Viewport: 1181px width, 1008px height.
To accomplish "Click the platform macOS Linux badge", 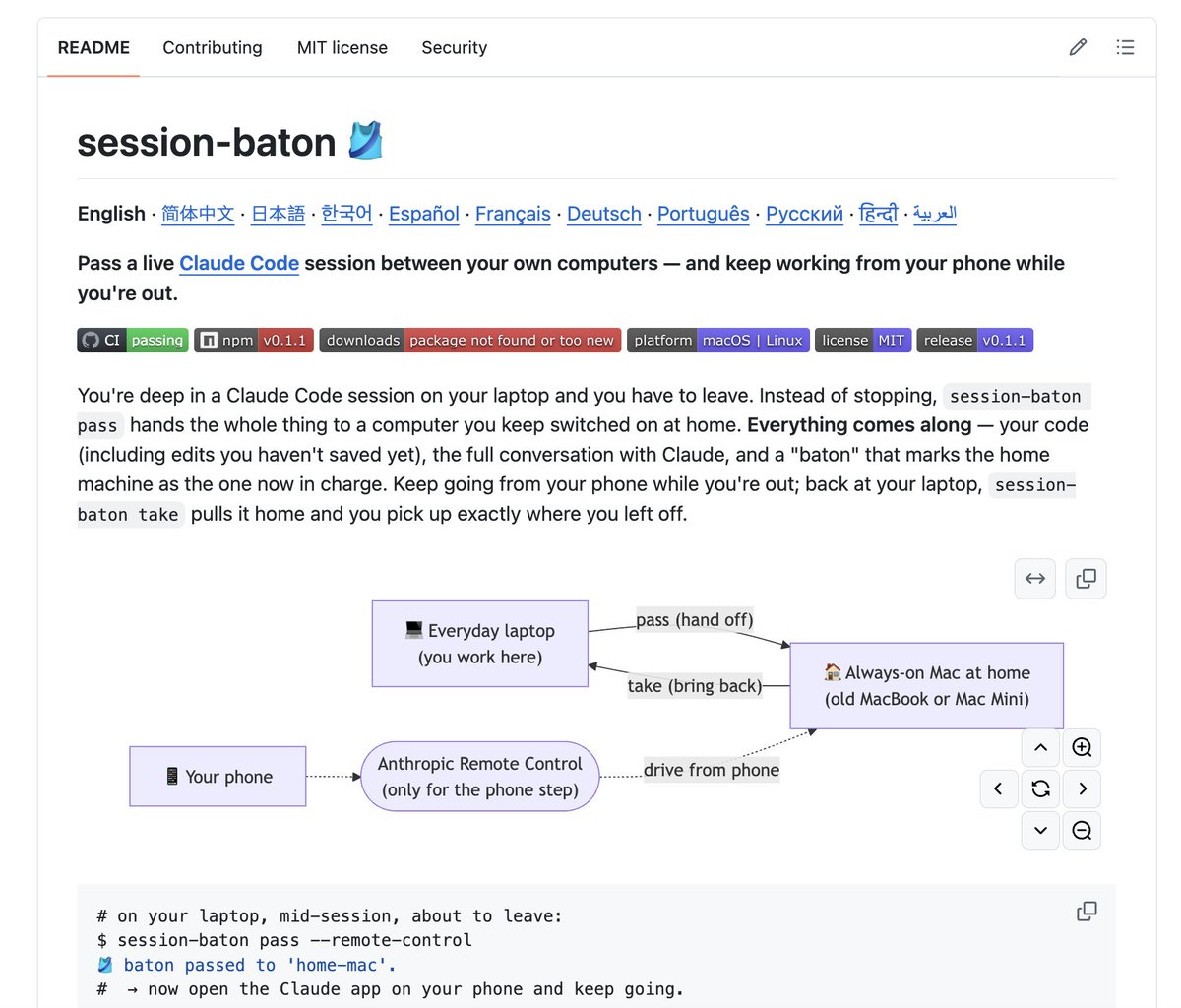I will tap(718, 341).
